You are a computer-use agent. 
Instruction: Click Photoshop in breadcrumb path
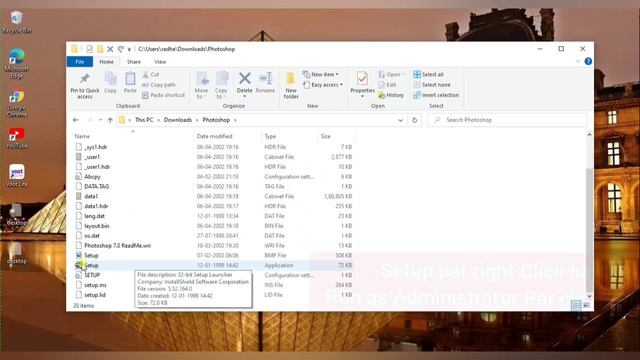tap(216, 120)
